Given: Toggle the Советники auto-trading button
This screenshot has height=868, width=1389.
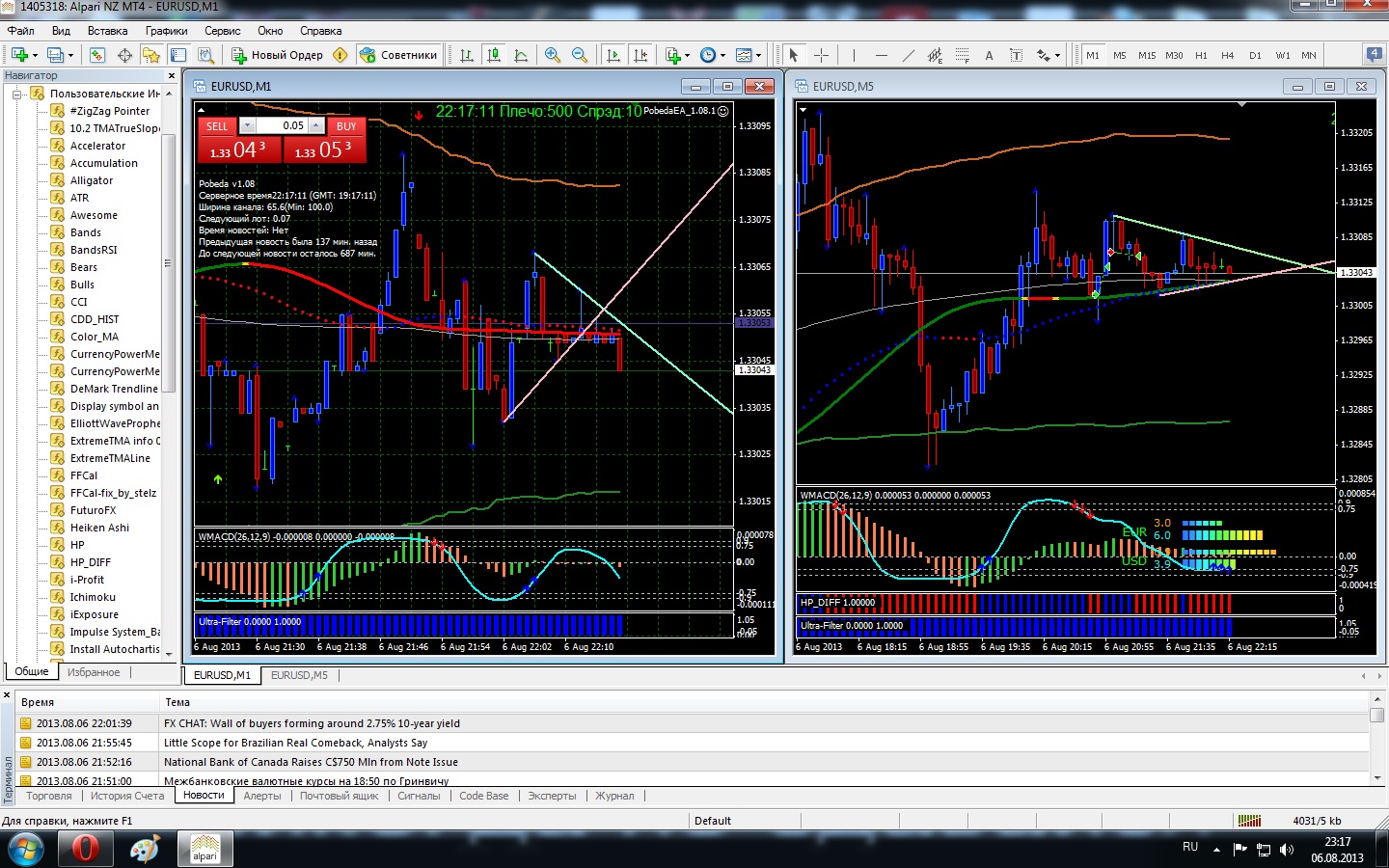Looking at the screenshot, I should [398, 55].
